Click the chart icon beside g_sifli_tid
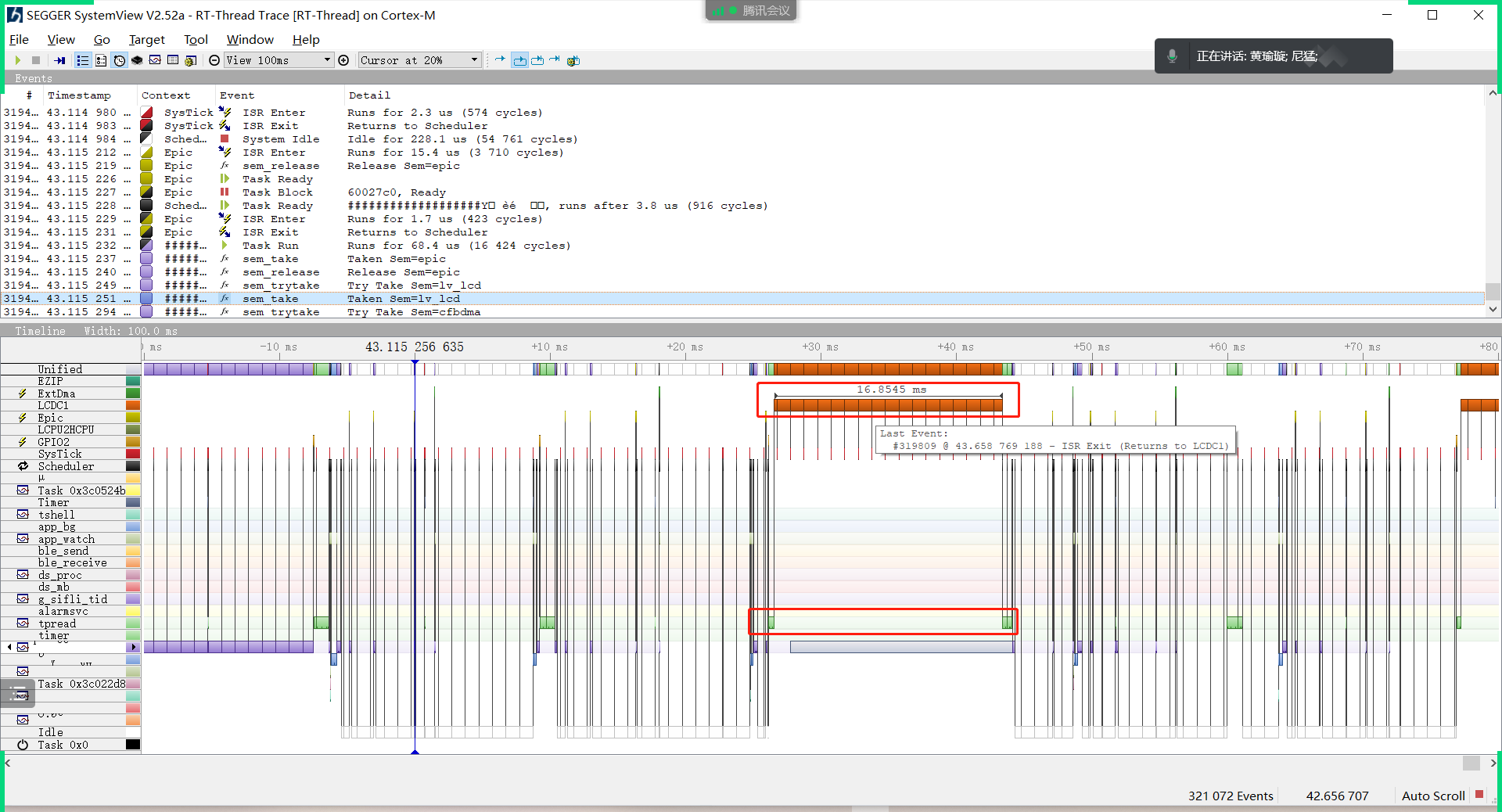1502x812 pixels. tap(23, 599)
